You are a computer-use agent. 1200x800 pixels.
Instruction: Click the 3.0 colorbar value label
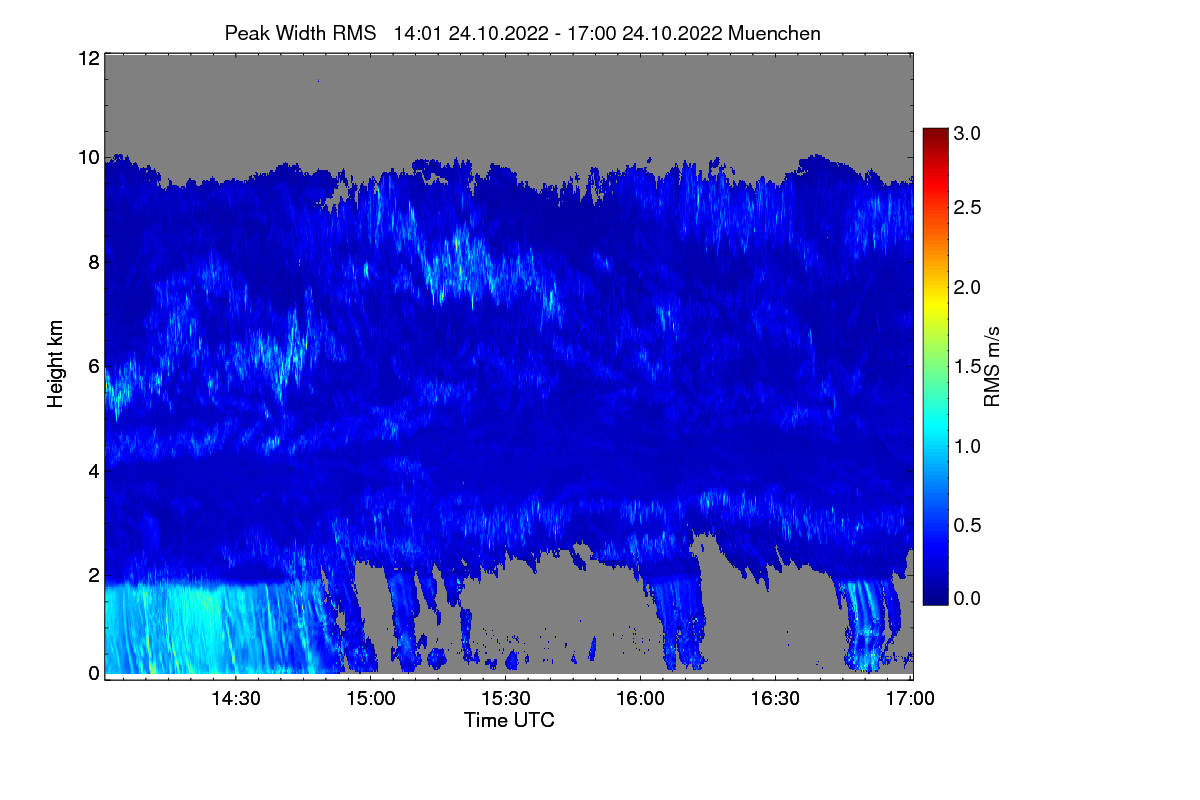pos(968,133)
